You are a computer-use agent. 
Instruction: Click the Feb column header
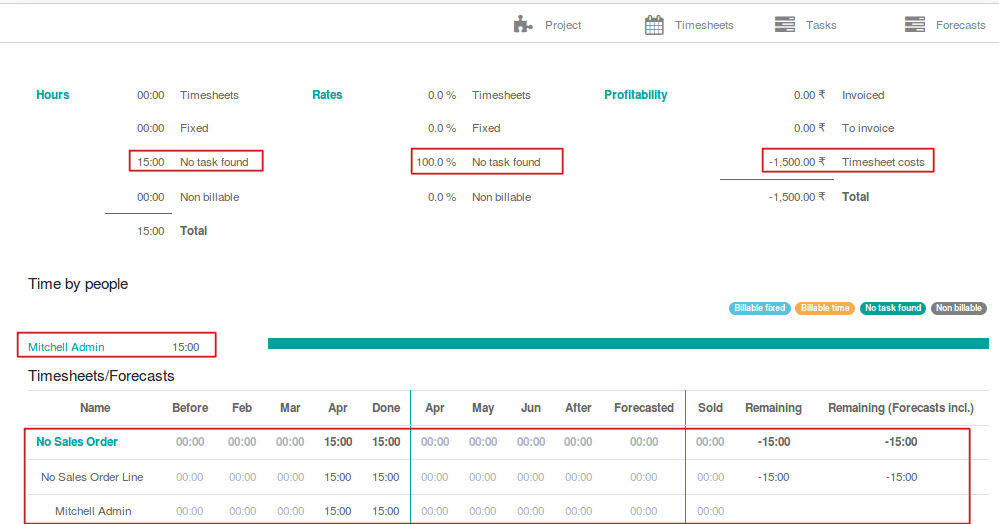(x=242, y=408)
